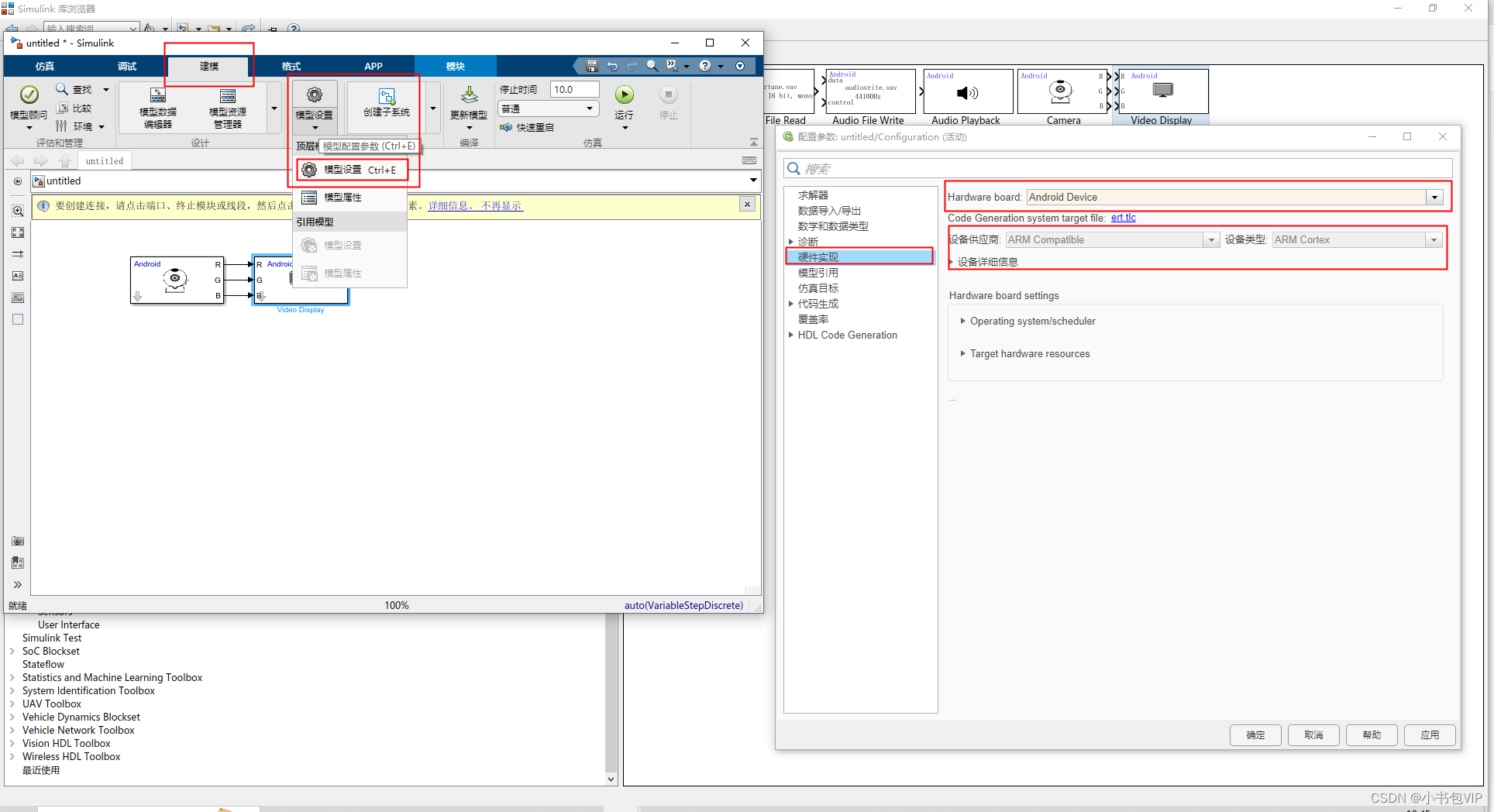Click the Fit-to-view icon in the sidebar
Image resolution: width=1494 pixels, height=812 pixels.
(17, 232)
